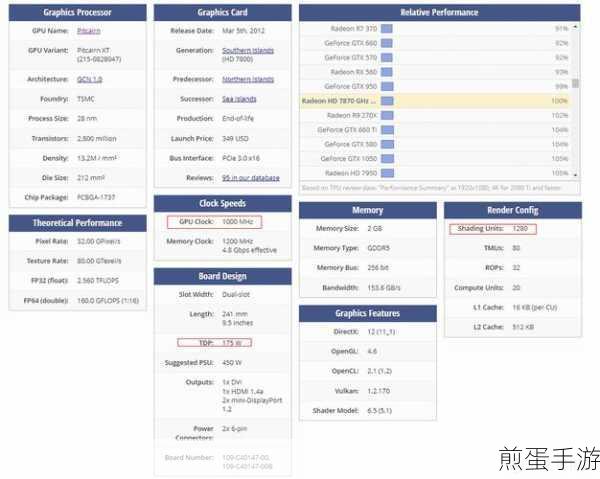Click the '28 nm' process size value
600x479 pixels.
[87, 119]
